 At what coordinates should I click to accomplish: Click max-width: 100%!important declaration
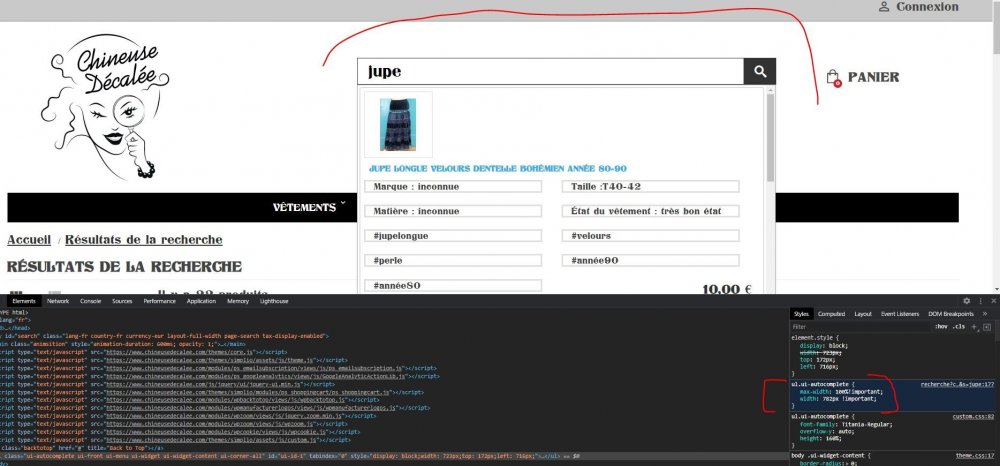(x=842, y=391)
